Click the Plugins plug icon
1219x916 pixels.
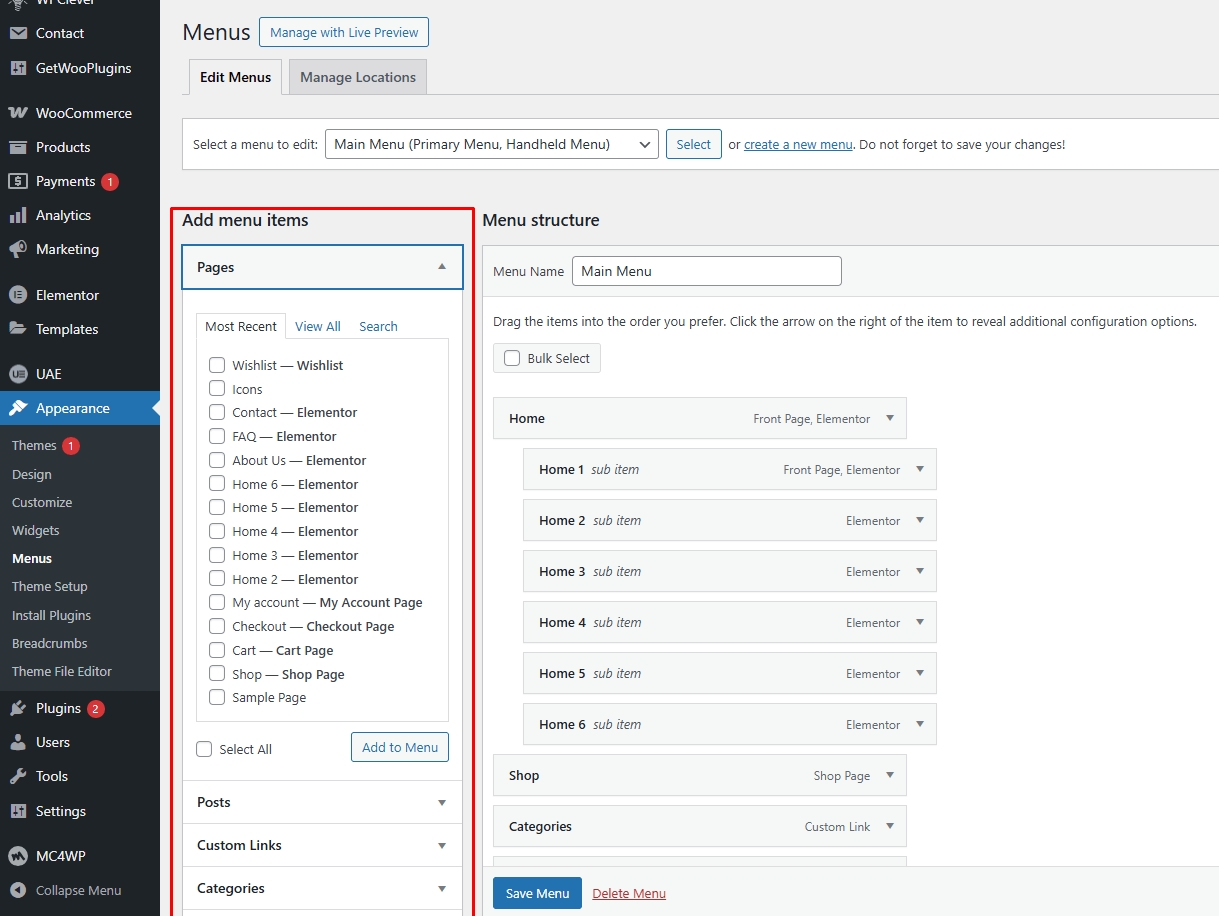[17, 708]
